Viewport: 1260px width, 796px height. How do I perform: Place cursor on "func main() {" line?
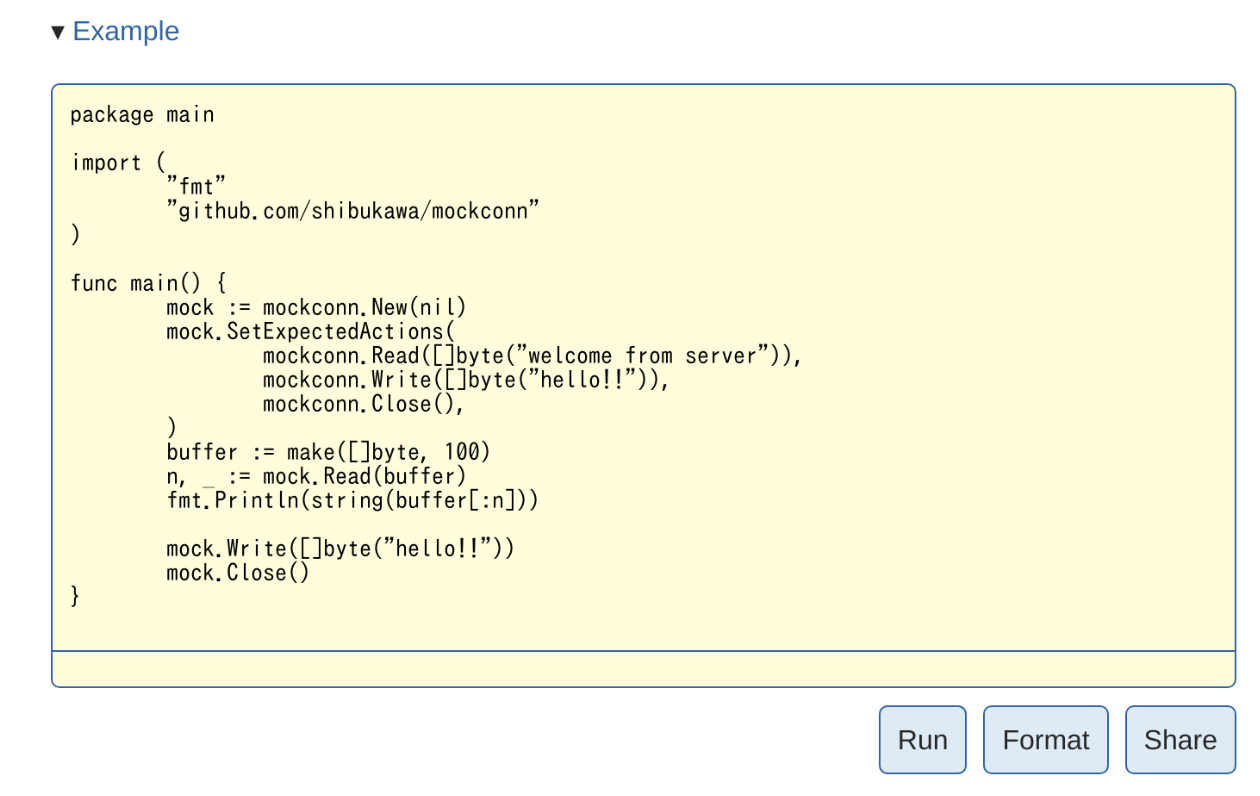(148, 283)
